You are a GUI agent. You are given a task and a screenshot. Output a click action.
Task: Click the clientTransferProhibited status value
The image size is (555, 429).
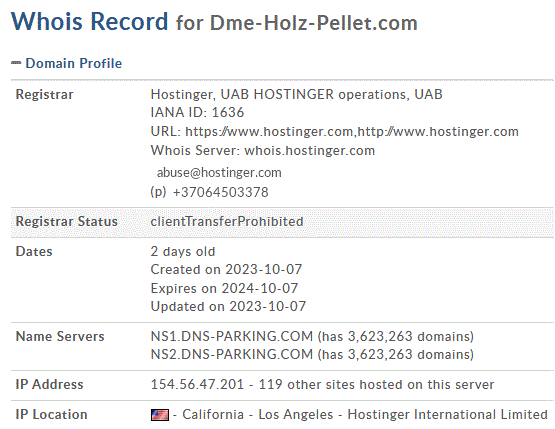click(227, 222)
